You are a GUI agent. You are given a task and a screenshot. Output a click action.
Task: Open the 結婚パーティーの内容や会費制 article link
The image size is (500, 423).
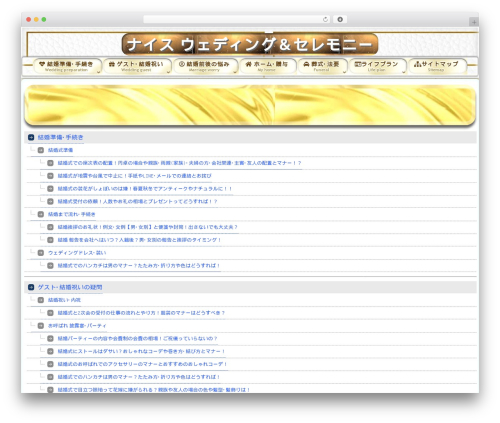click(137, 338)
